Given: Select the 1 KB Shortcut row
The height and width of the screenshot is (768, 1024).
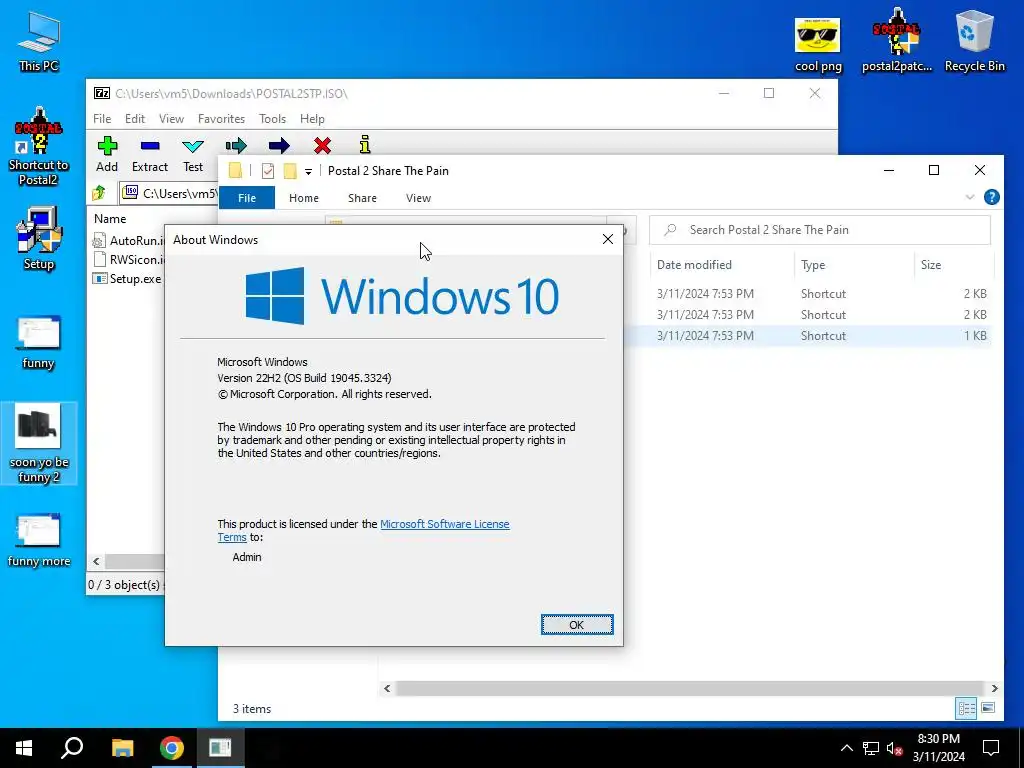Looking at the screenshot, I should [x=807, y=336].
